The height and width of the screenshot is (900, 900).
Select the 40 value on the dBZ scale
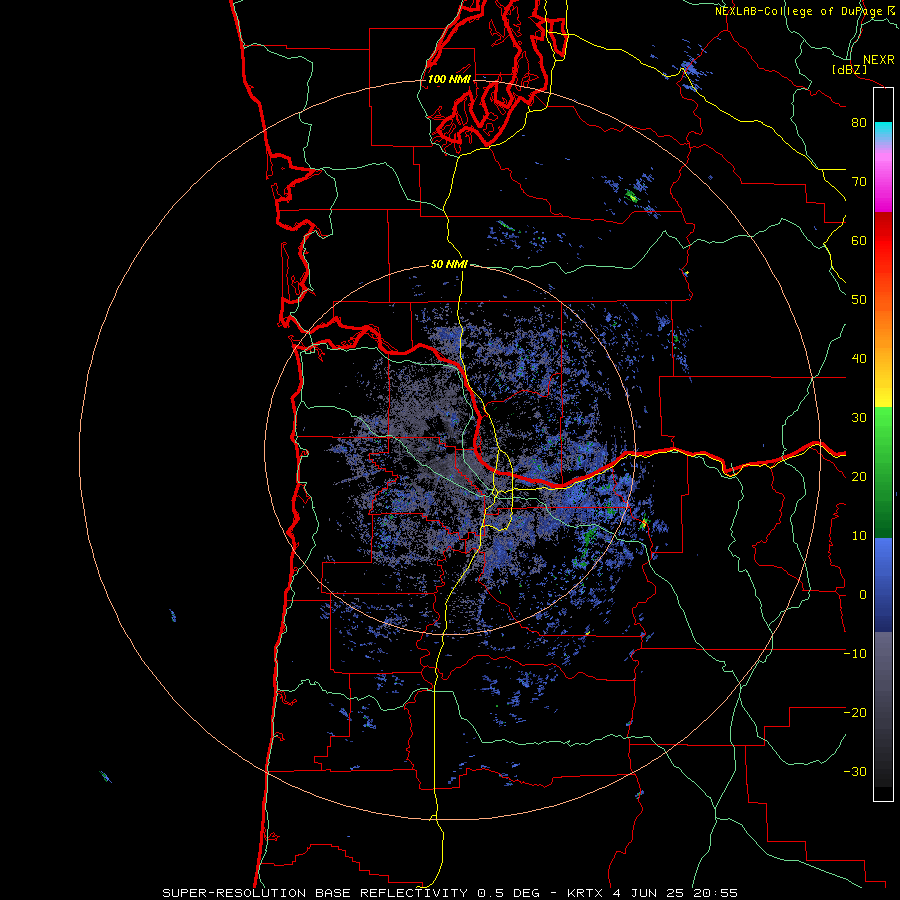click(x=859, y=359)
